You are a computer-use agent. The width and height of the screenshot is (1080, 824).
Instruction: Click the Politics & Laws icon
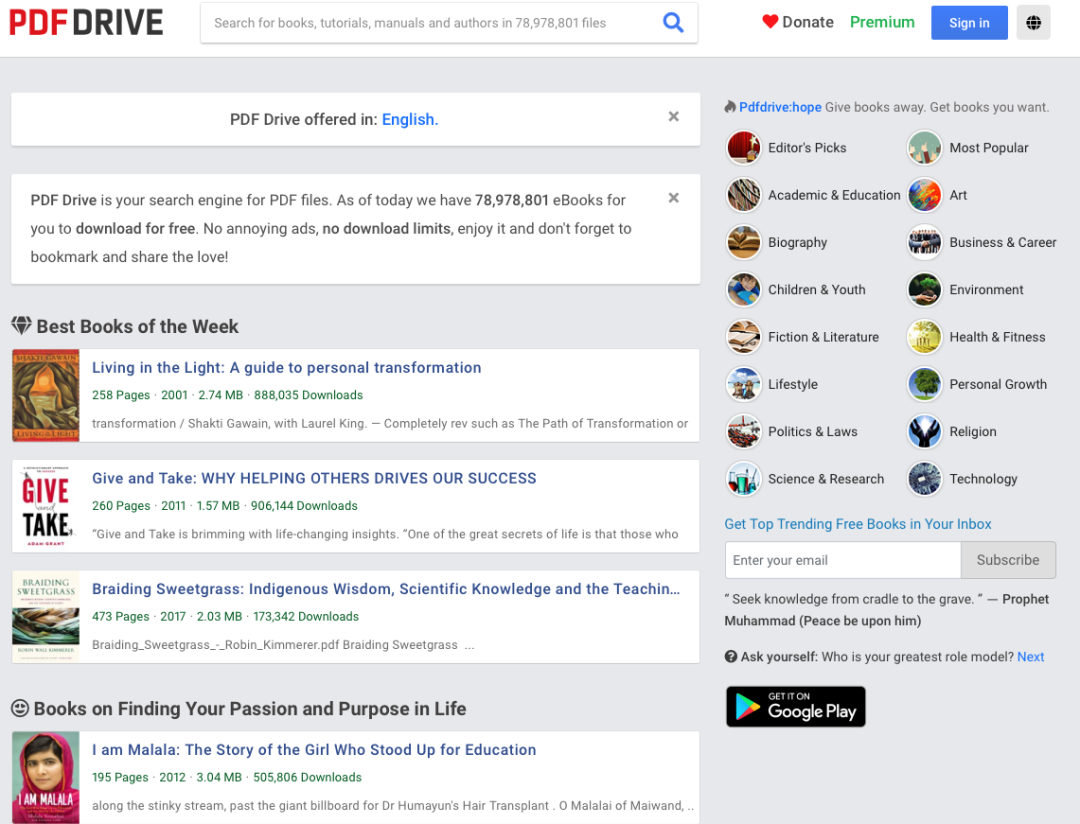click(x=744, y=431)
